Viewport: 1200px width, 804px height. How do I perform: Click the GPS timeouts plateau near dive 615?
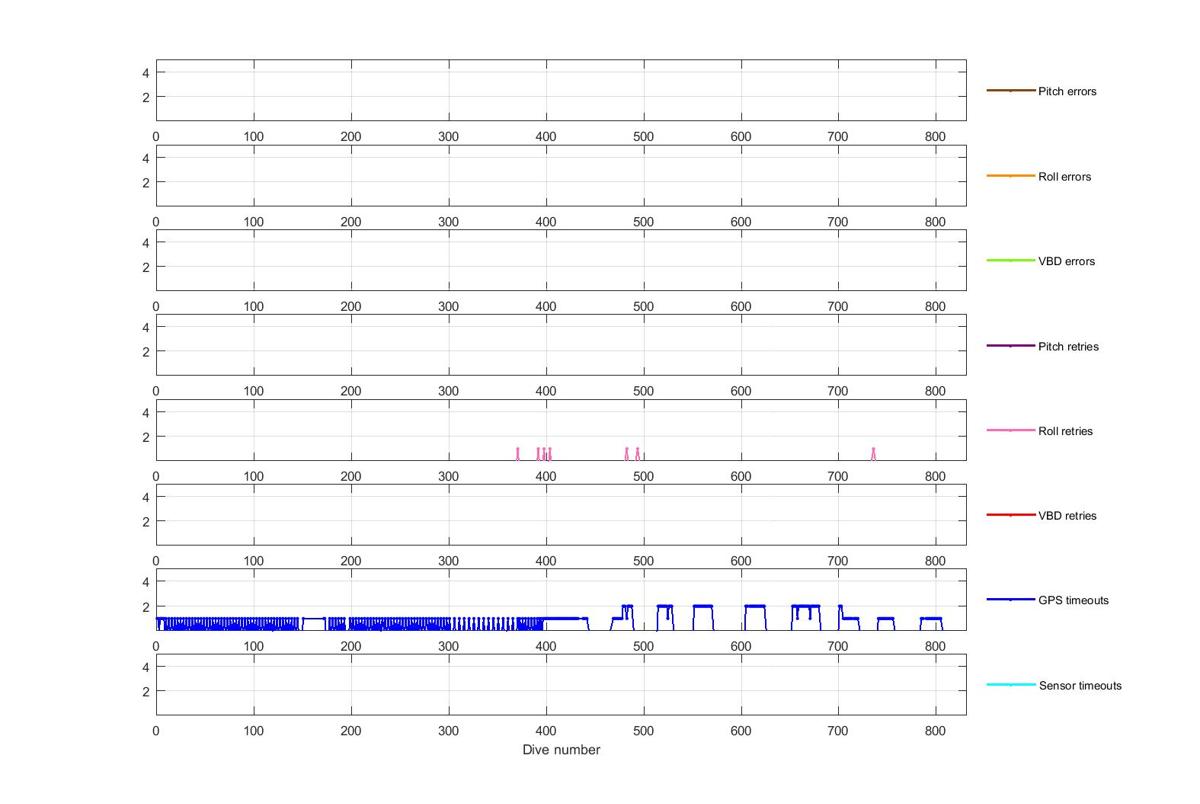(755, 606)
